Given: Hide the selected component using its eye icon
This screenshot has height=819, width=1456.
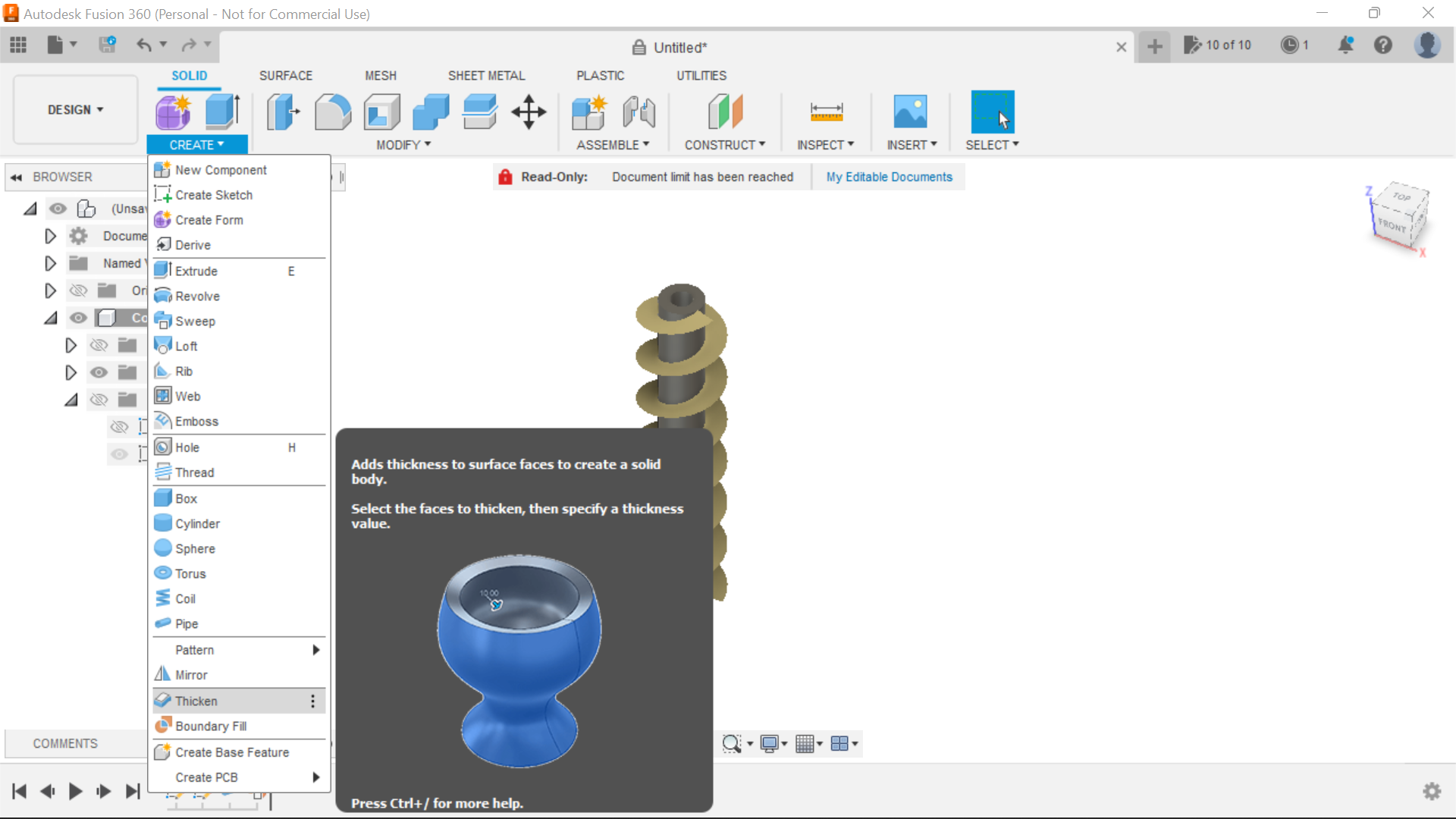Looking at the screenshot, I should [78, 318].
